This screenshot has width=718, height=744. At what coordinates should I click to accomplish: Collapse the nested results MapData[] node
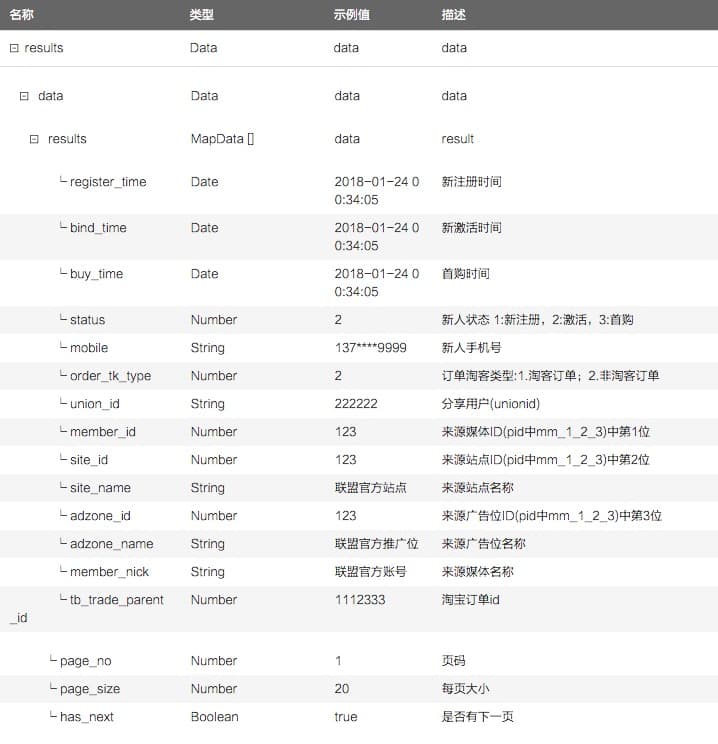(34, 139)
